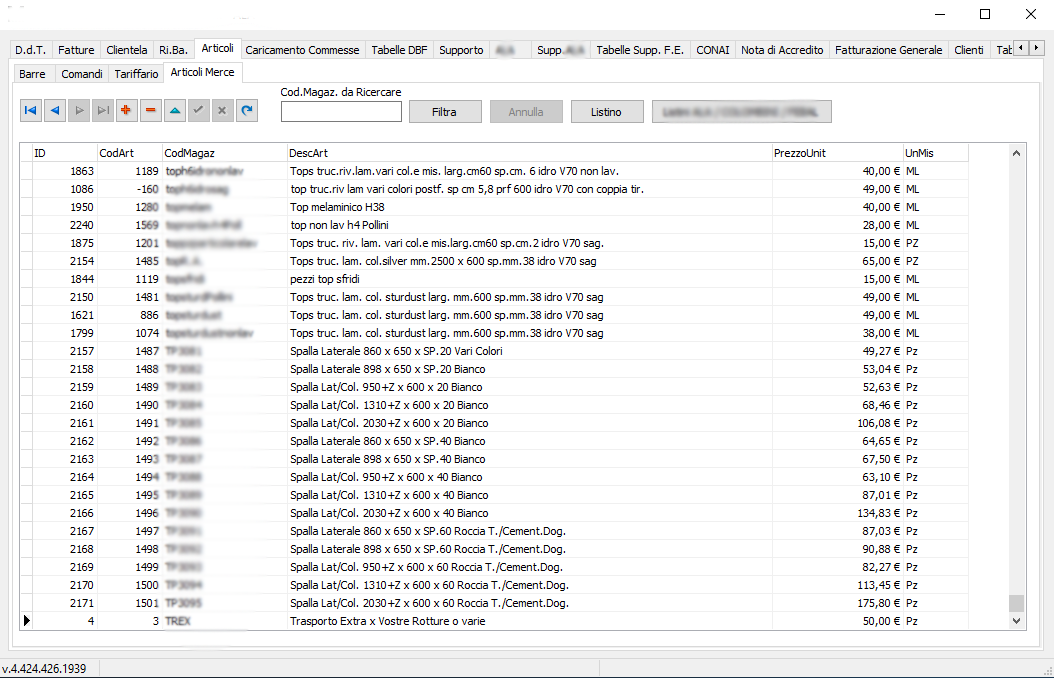This screenshot has height=678, width=1054.
Task: Open the D.d.T. tab
Action: click(31, 50)
